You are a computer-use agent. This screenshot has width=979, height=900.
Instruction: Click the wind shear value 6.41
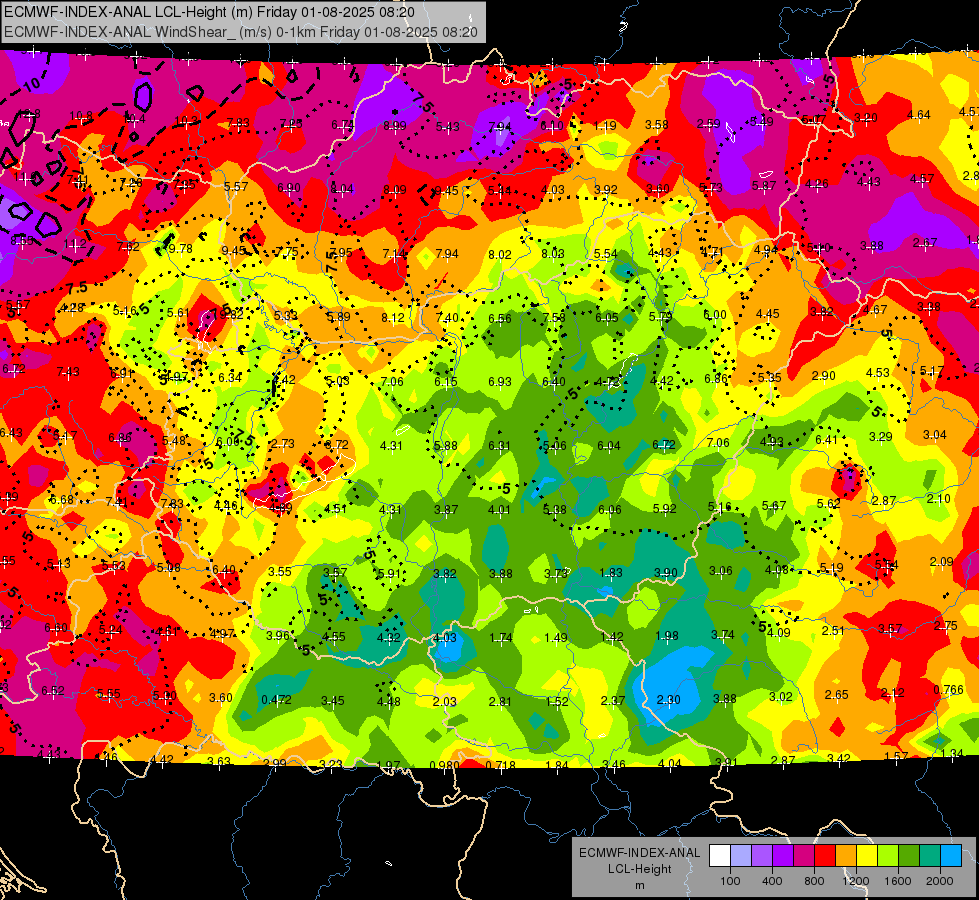825,439
